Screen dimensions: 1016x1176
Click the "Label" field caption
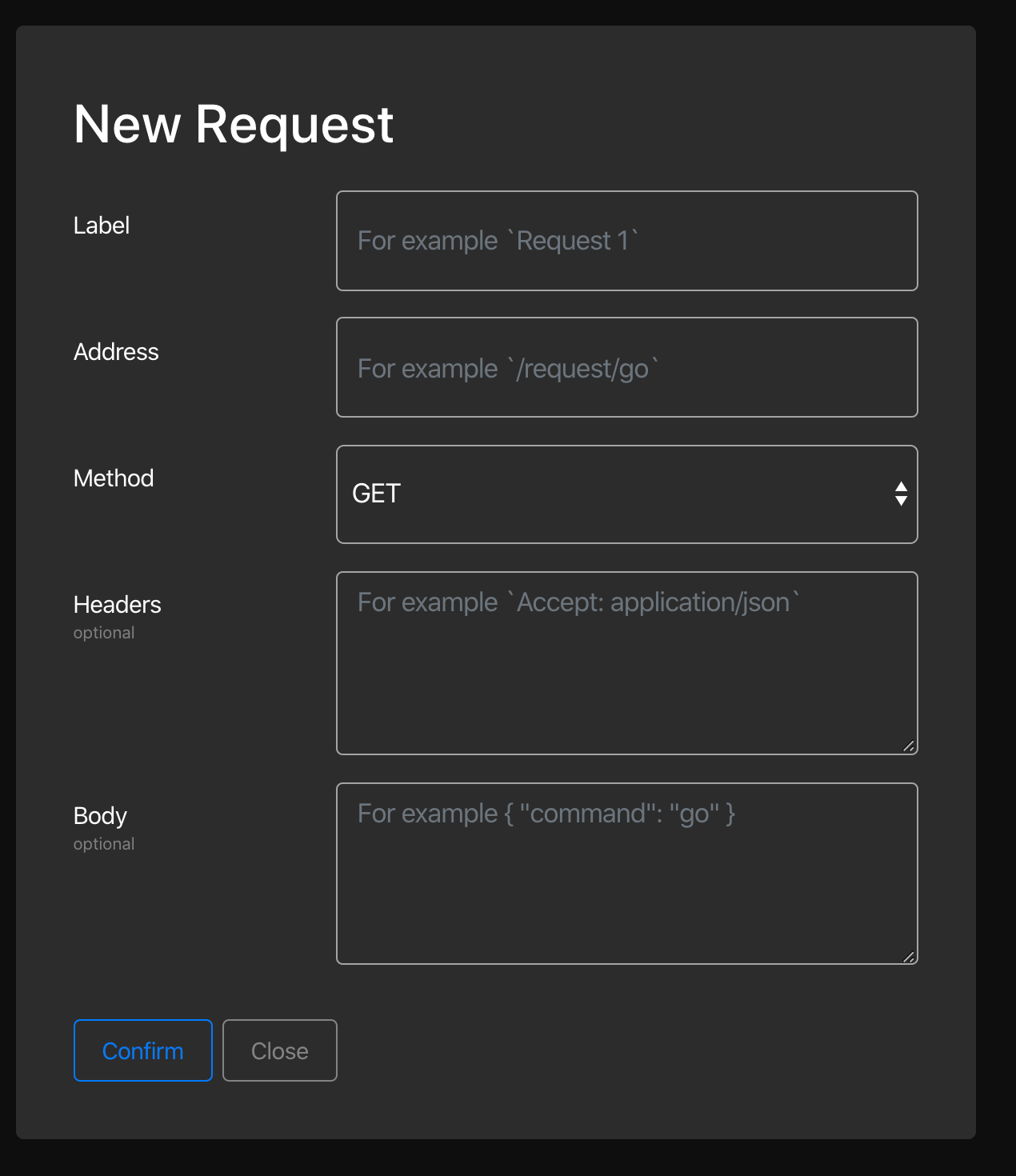coord(102,226)
